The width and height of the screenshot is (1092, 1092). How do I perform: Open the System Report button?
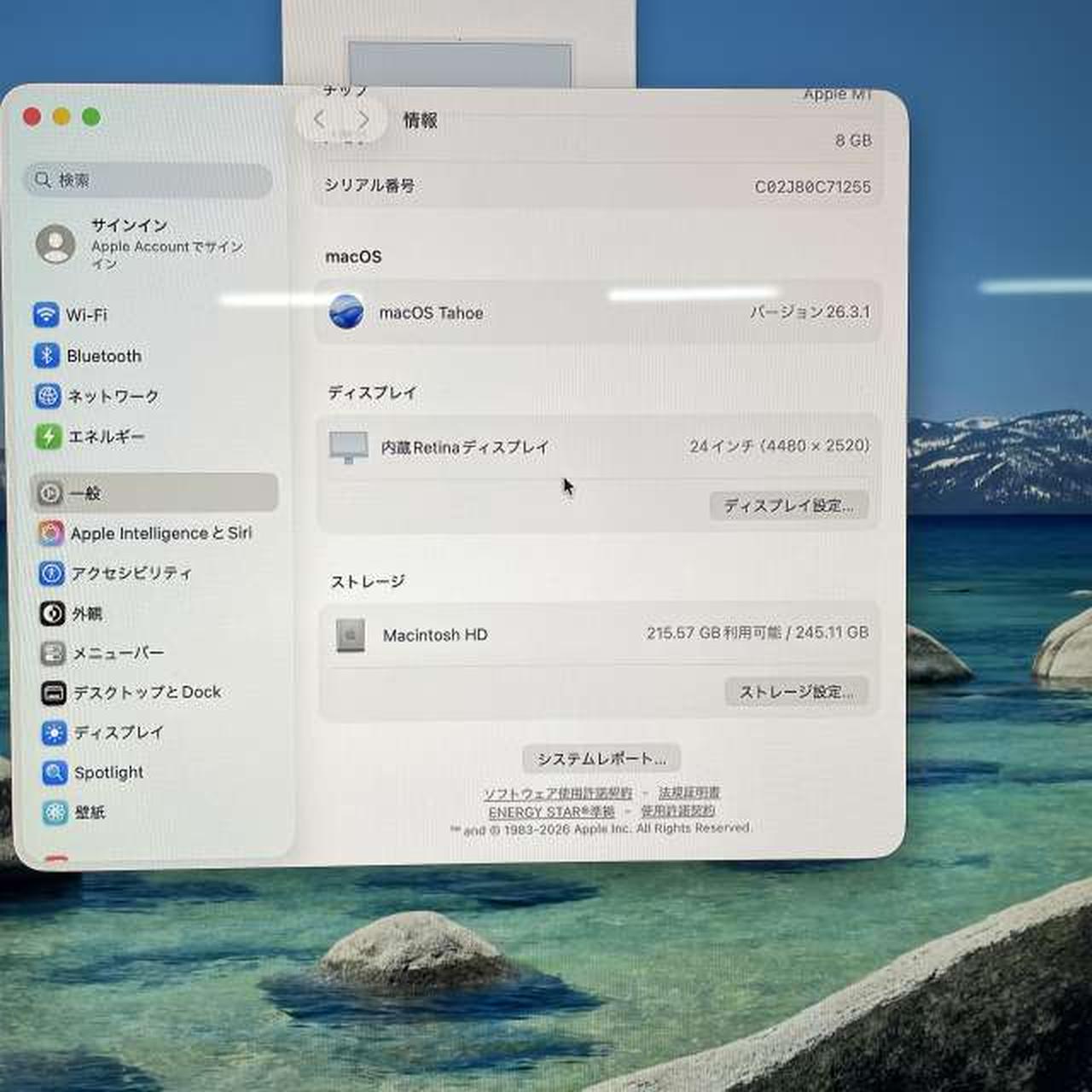601,758
